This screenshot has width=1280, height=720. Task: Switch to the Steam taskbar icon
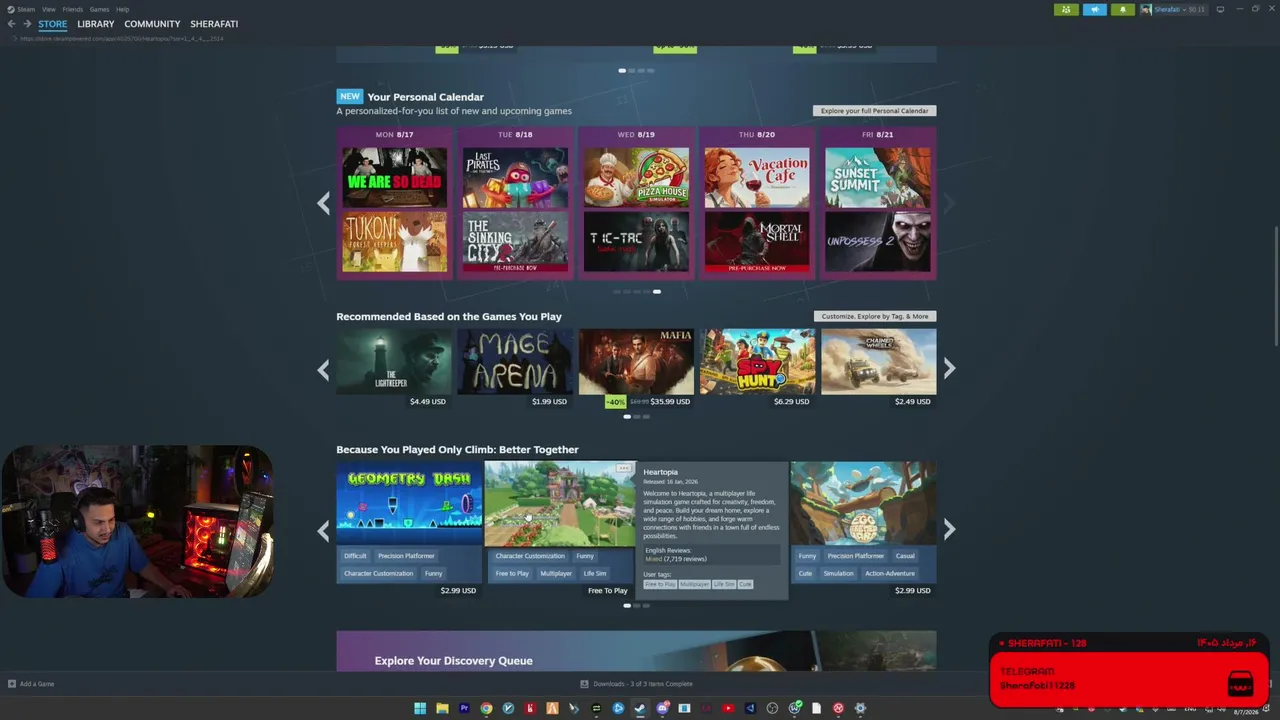[x=640, y=708]
